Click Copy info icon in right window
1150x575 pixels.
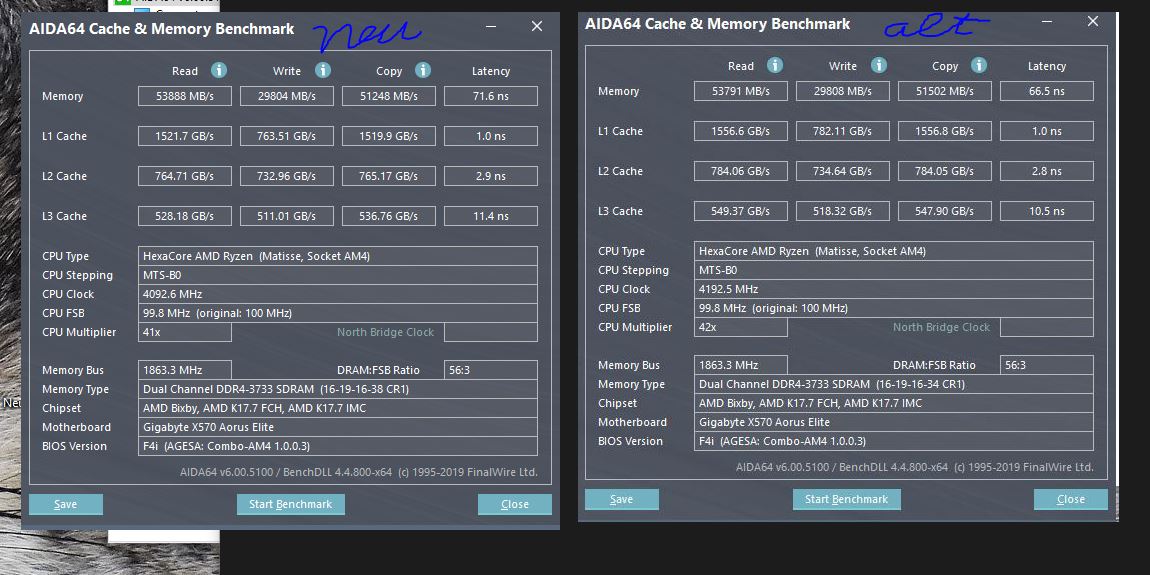coord(978,65)
